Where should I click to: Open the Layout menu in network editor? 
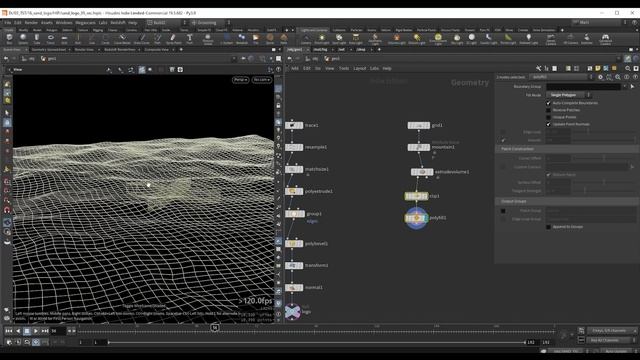tap(360, 69)
